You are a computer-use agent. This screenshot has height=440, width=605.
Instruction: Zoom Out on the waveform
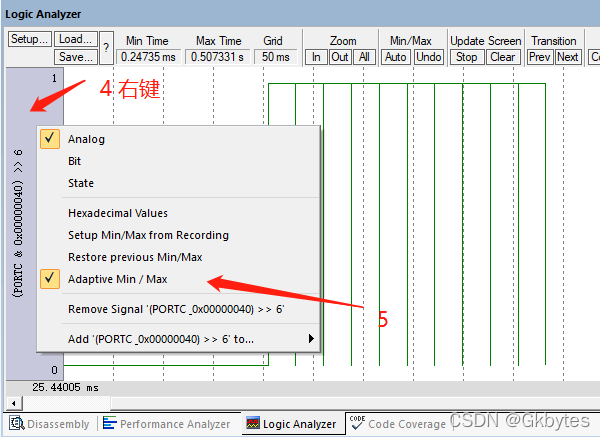click(x=340, y=57)
